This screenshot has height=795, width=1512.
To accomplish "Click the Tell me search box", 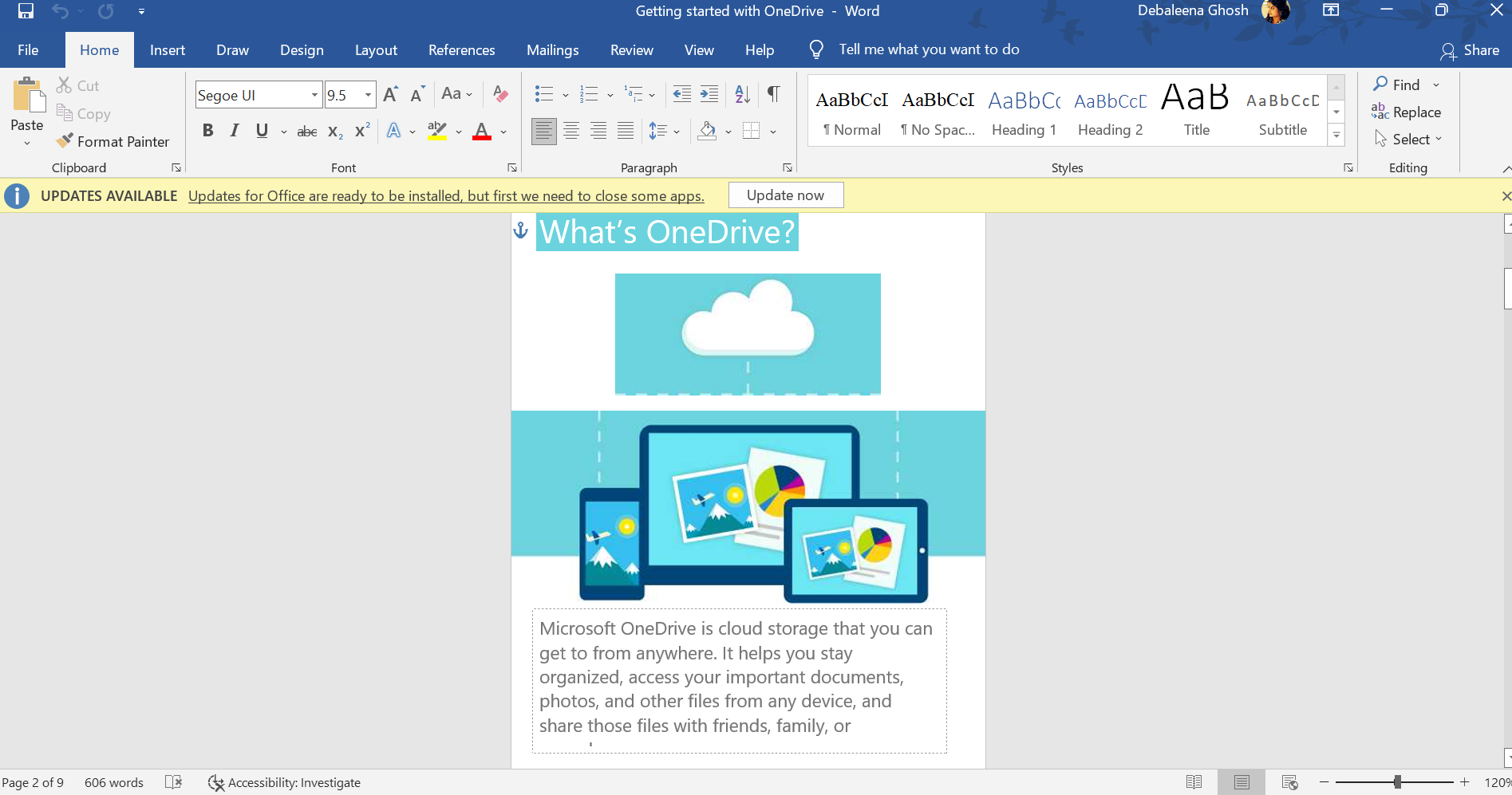I will pos(929,49).
